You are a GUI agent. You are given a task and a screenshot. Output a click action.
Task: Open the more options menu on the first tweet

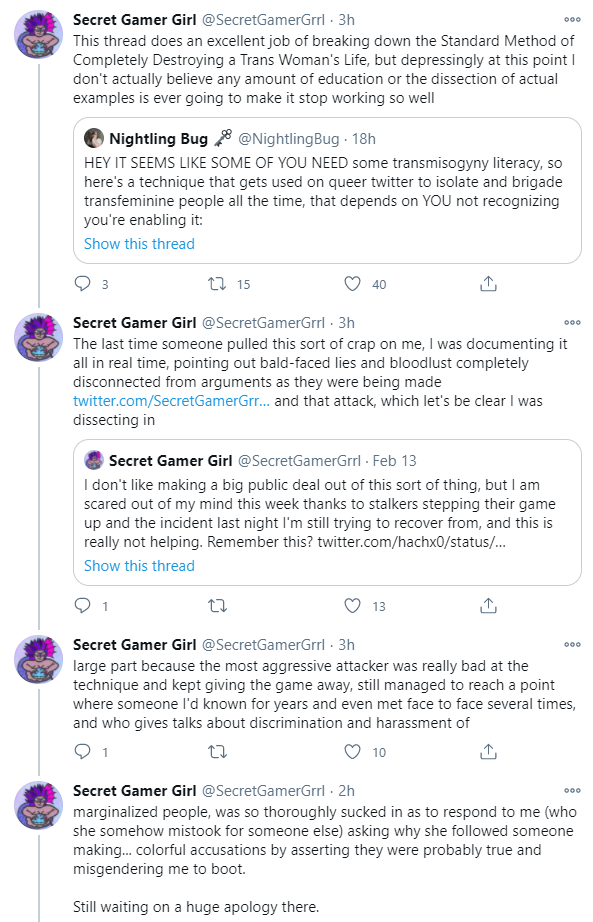click(572, 18)
